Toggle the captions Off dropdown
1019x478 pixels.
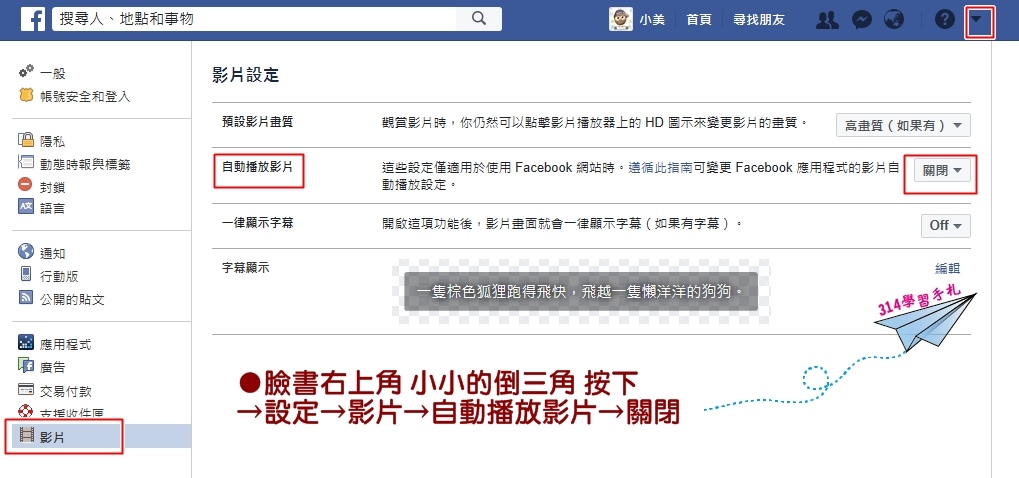click(946, 225)
